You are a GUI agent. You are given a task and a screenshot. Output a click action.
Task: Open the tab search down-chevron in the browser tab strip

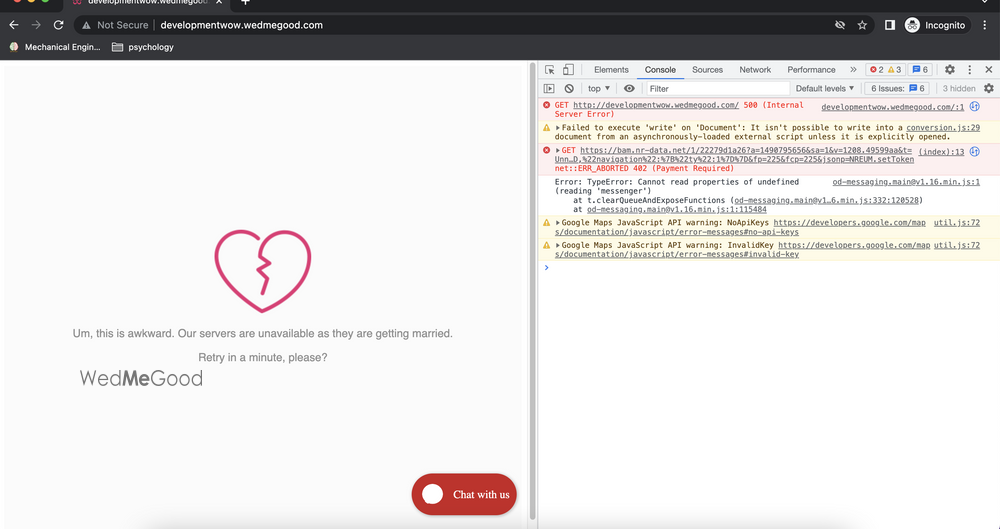(987, 3)
